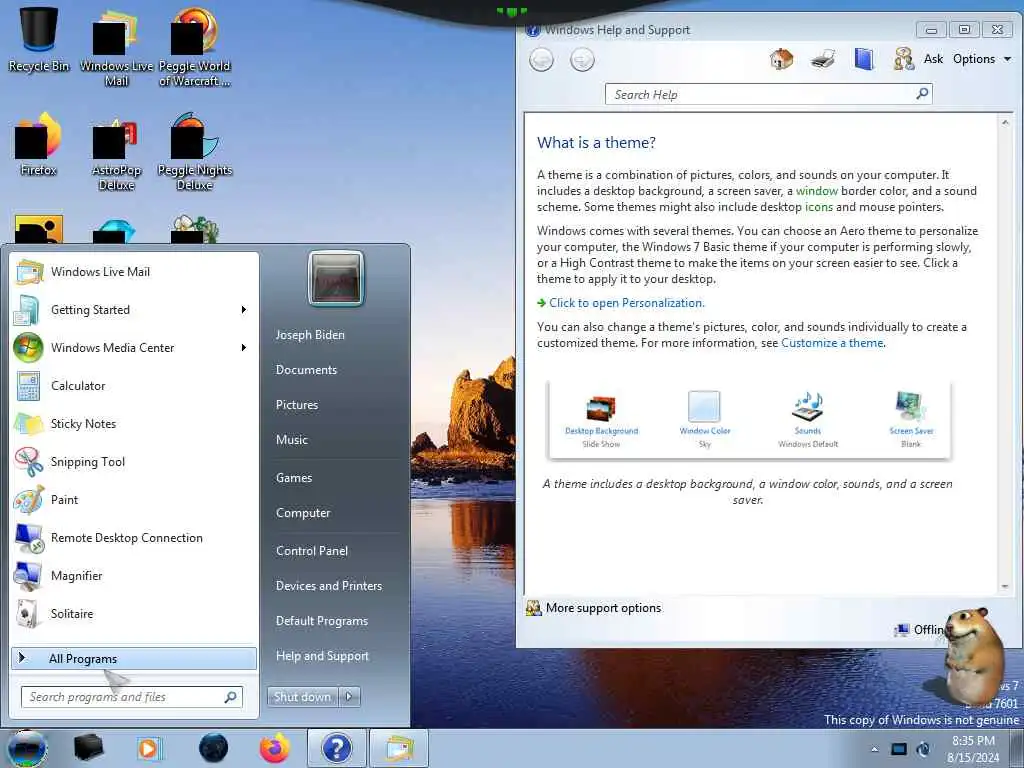
Task: Click the Snipping Tool scissors icon
Action: (29, 461)
